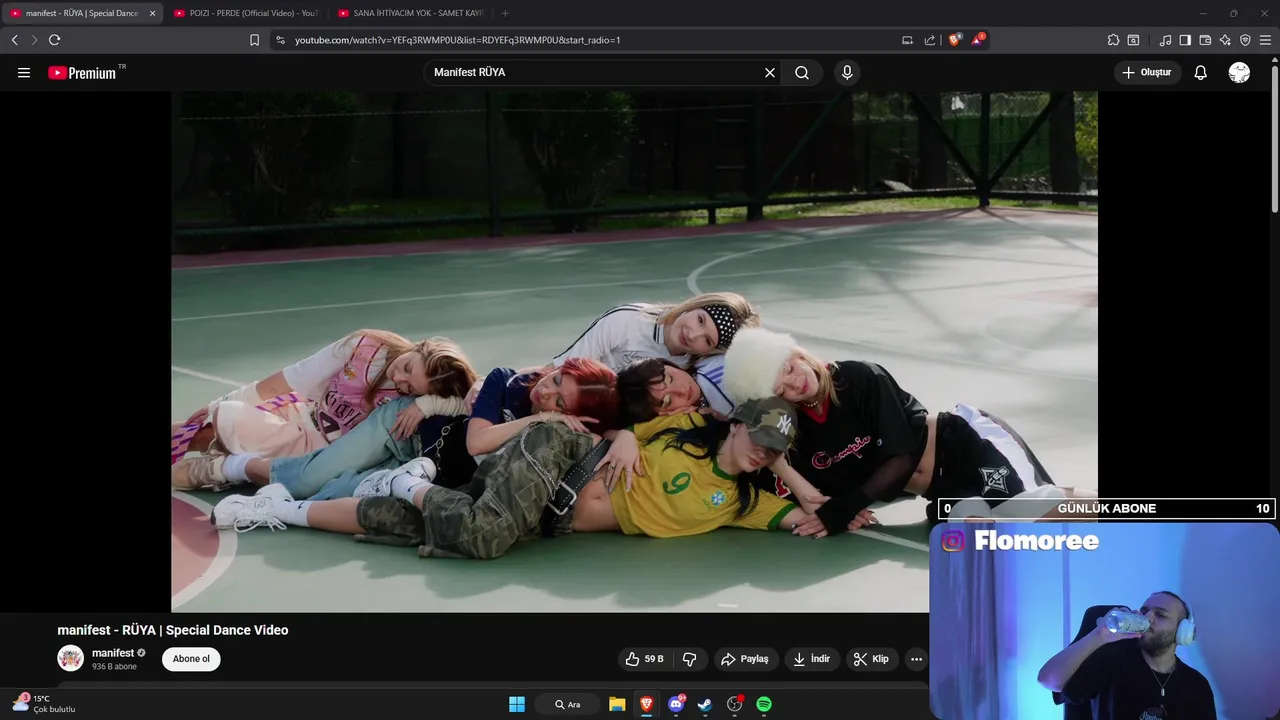This screenshot has width=1280, height=720.
Task: Open Spotify from the taskbar
Action: click(x=764, y=704)
